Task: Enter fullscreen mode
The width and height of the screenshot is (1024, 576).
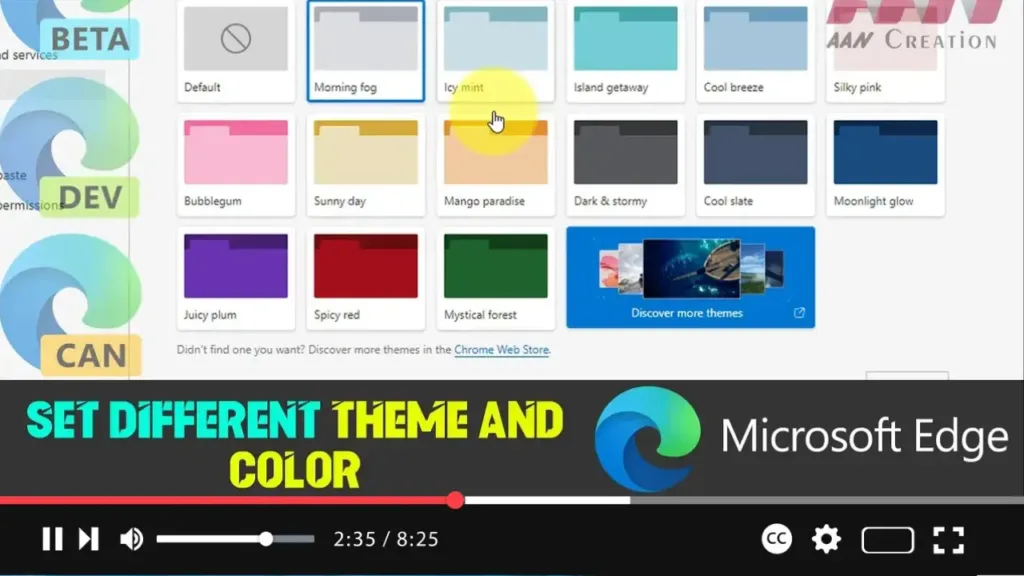Action: pos(948,540)
